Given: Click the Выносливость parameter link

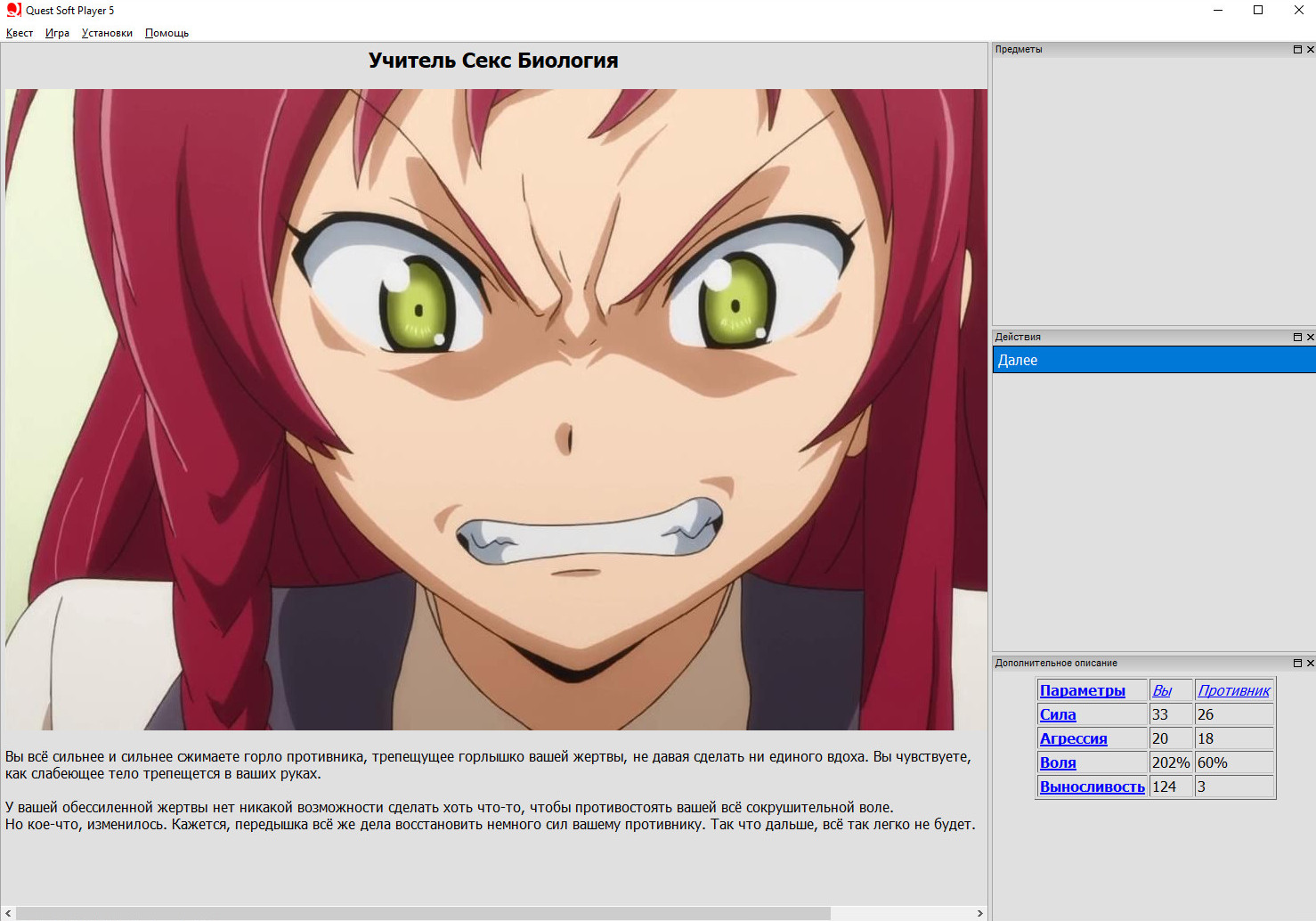Looking at the screenshot, I should (x=1093, y=787).
